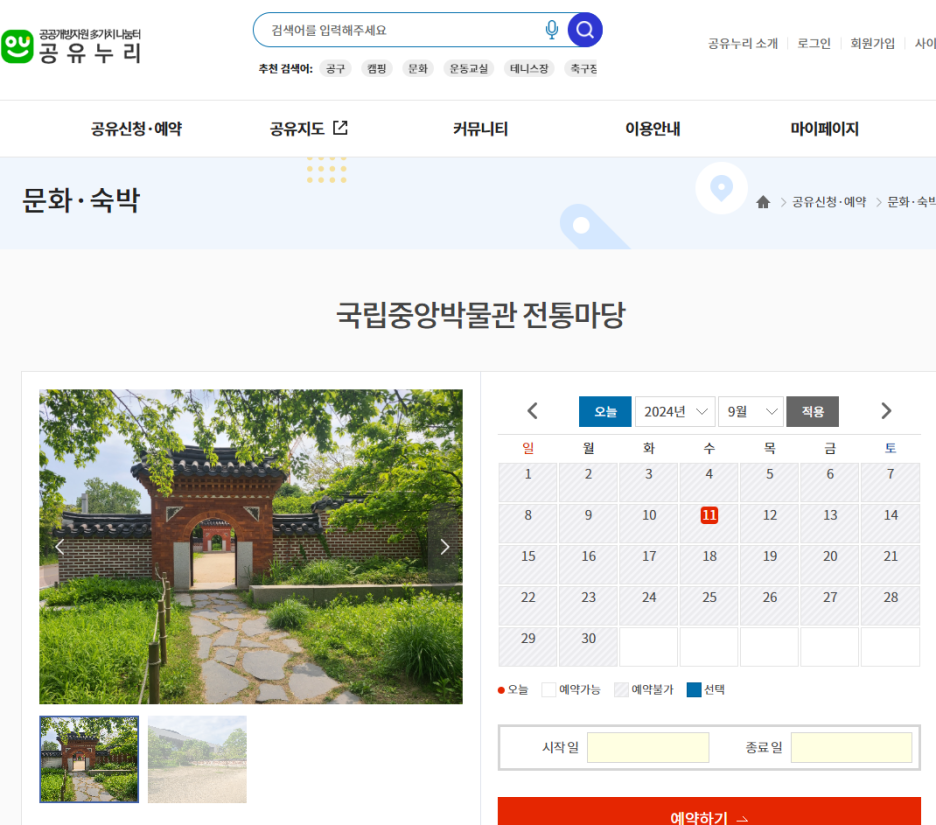
Task: Click the 로그인 link
Action: point(814,43)
